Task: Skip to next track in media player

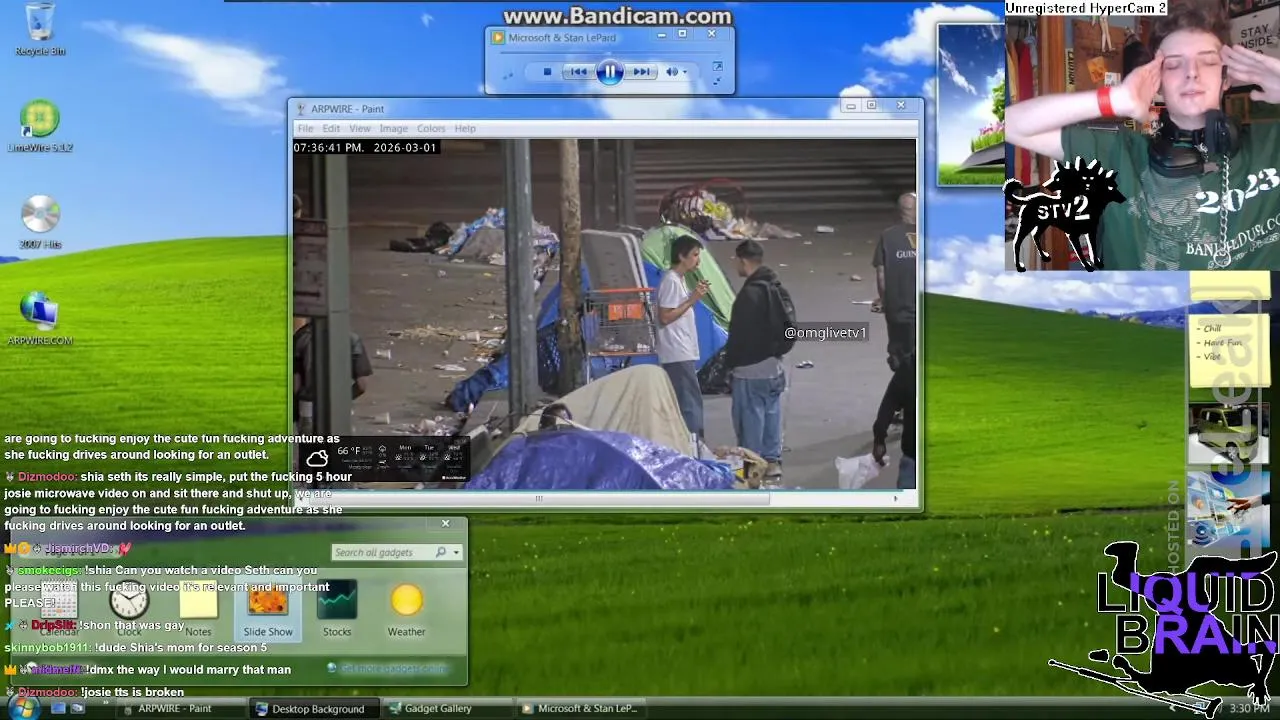Action: click(x=642, y=72)
